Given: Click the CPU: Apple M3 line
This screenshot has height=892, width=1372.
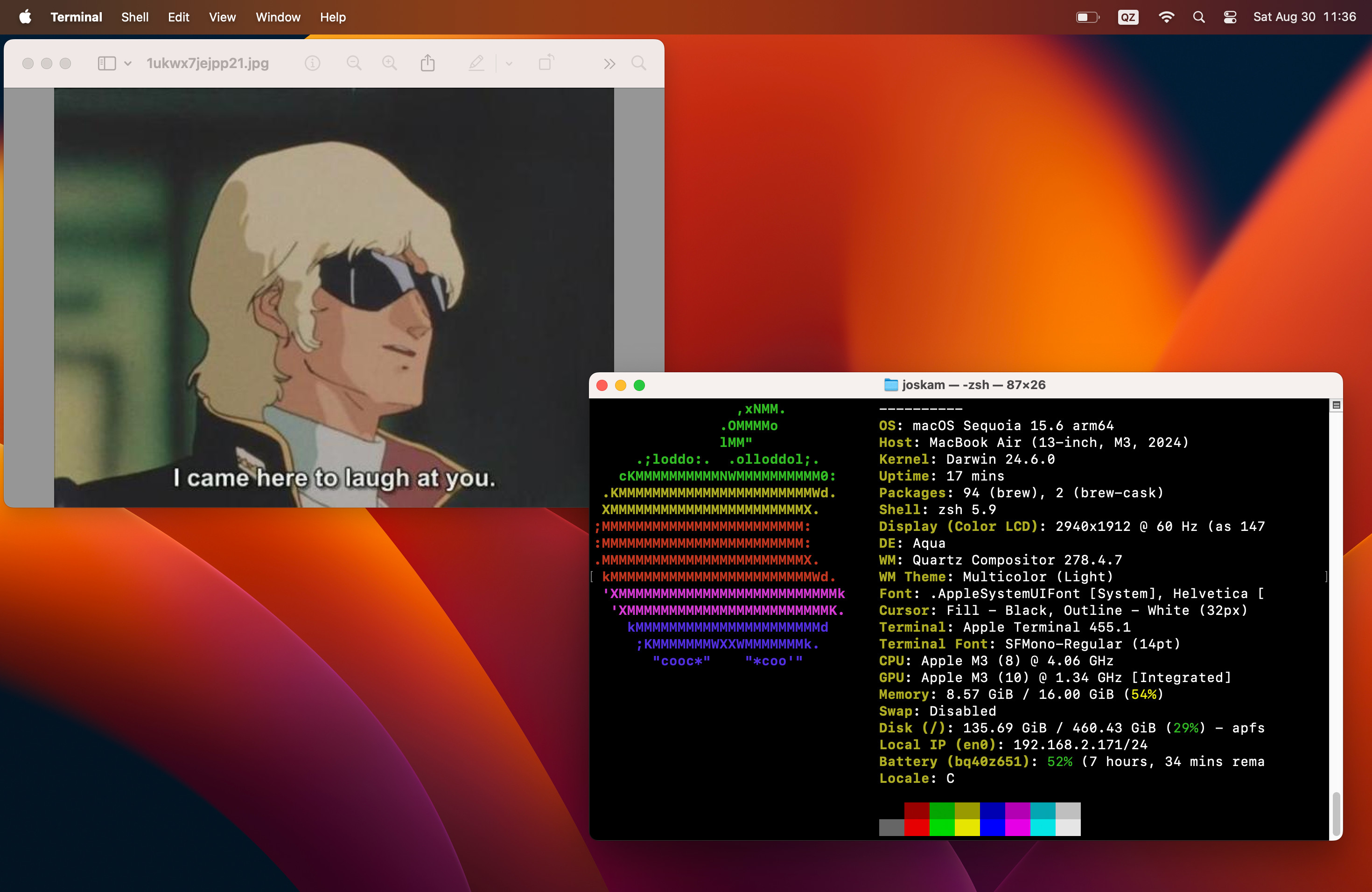Looking at the screenshot, I should click(996, 660).
